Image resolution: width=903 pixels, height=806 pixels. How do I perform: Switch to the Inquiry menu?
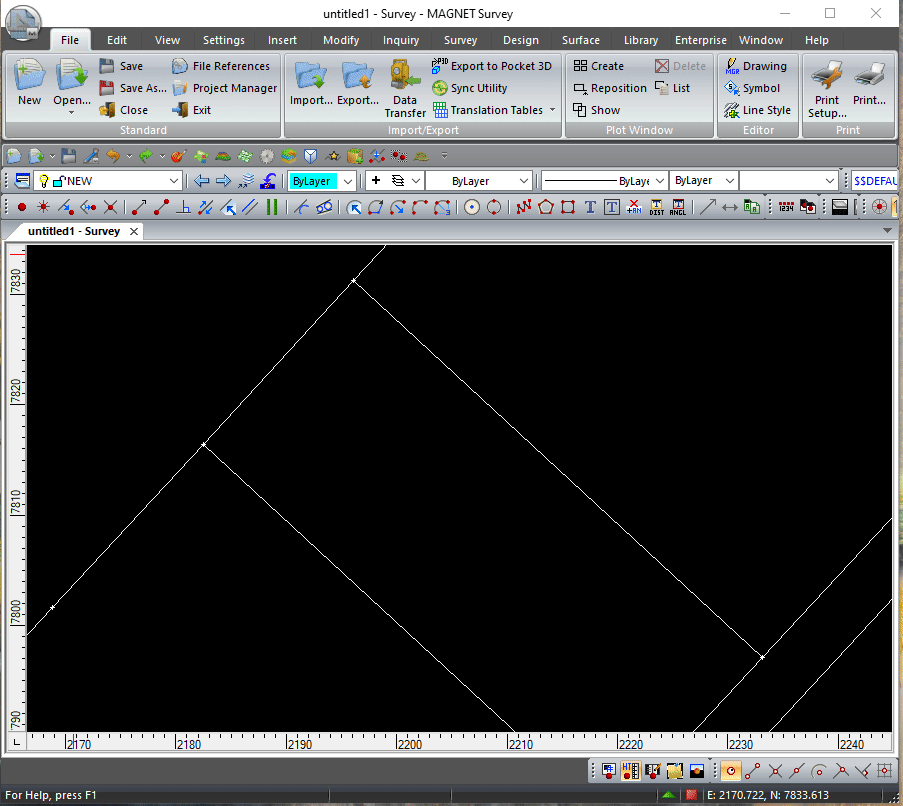point(400,40)
